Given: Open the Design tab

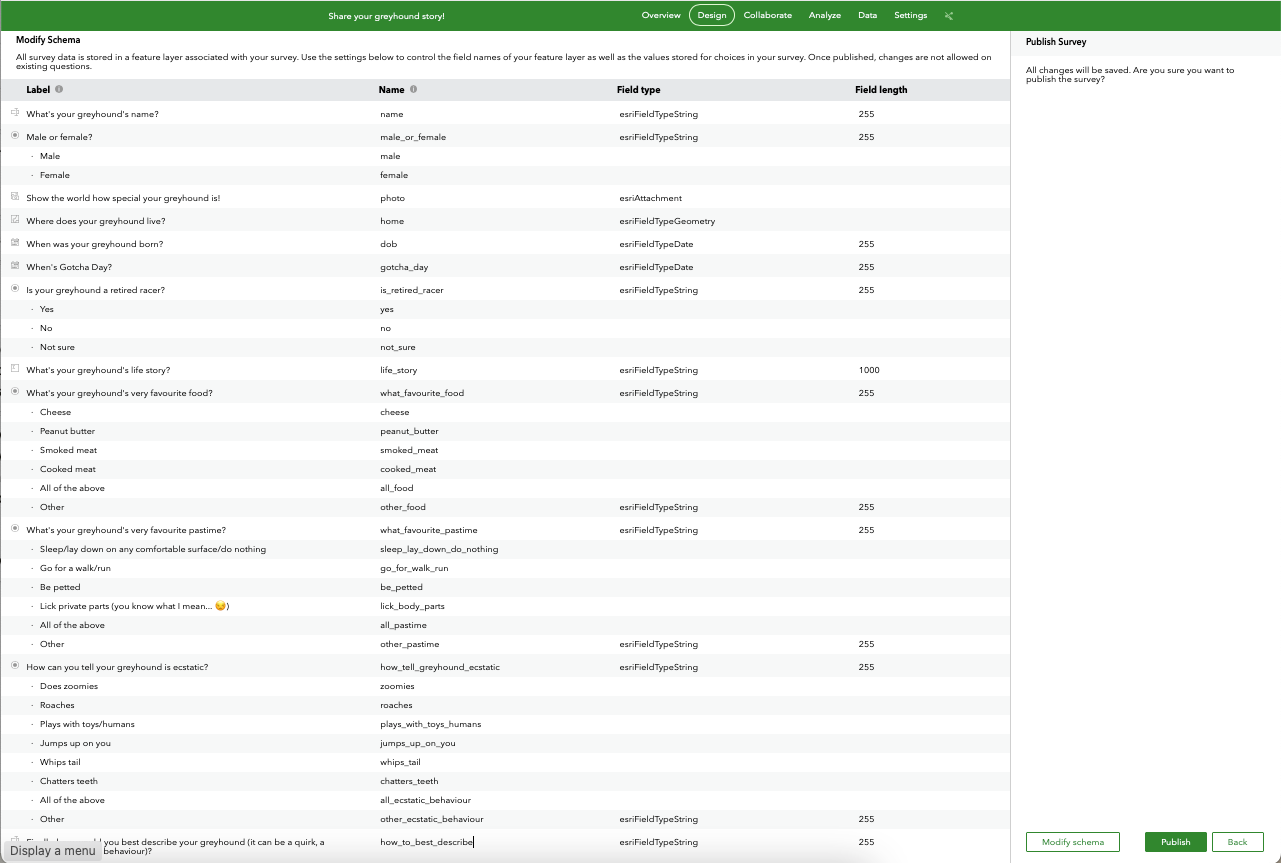Looking at the screenshot, I should (x=712, y=15).
